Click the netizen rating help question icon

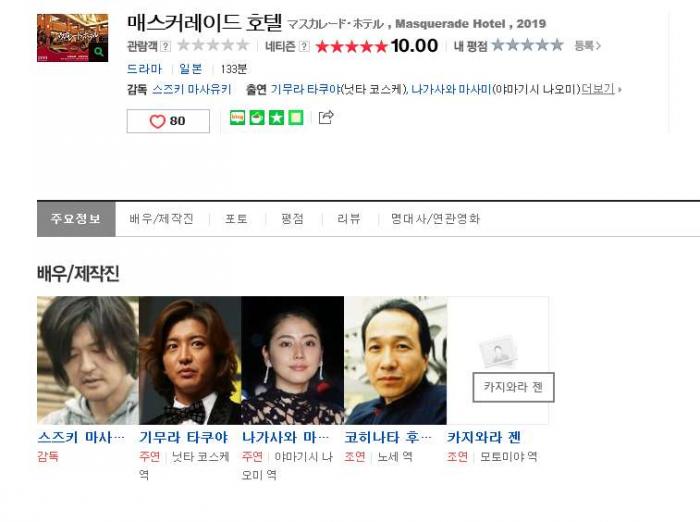point(304,46)
